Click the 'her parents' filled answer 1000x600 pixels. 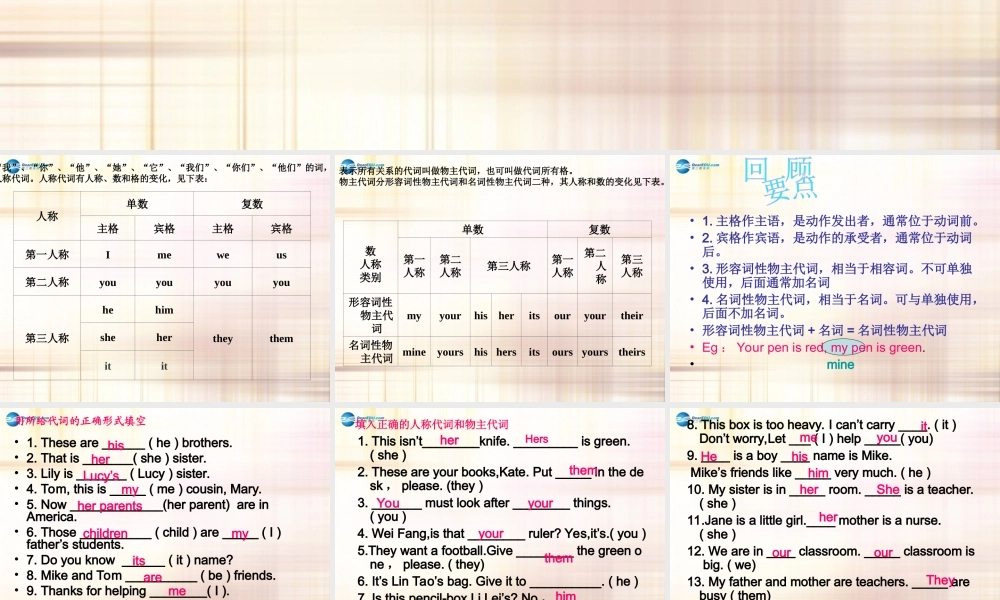pos(109,506)
